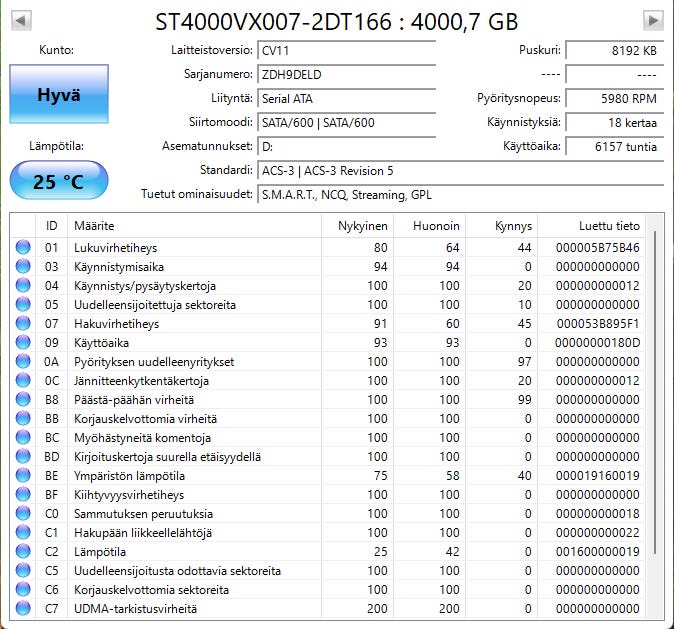Go to previous disk with left arrow
674x629 pixels.
21,20
